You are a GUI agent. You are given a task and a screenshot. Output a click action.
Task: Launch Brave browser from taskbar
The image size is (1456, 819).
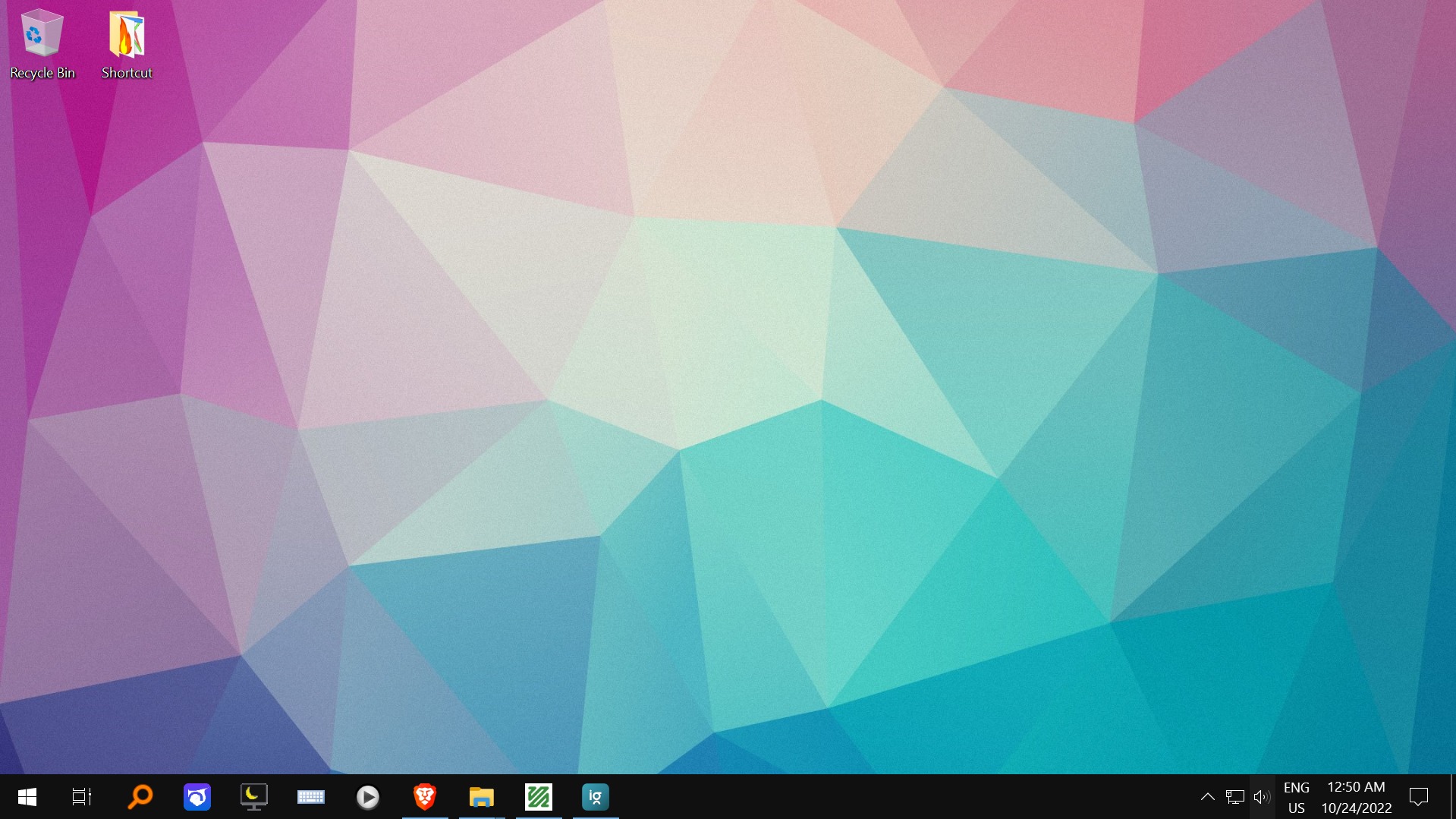[425, 797]
